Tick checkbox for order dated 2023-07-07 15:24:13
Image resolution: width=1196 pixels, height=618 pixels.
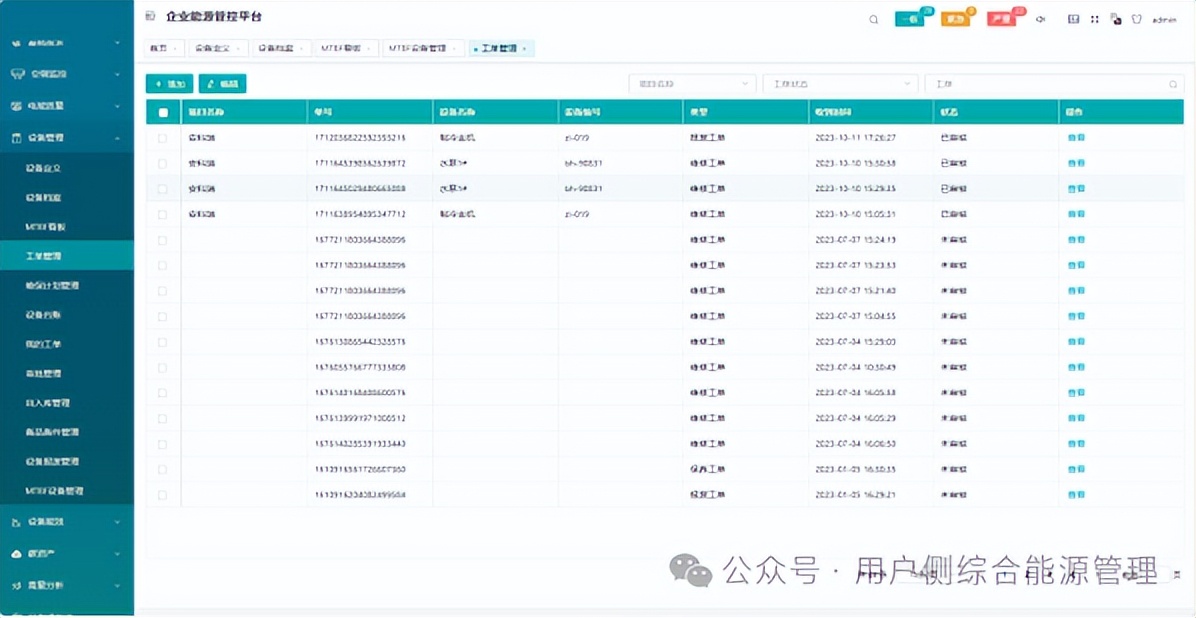click(162, 240)
